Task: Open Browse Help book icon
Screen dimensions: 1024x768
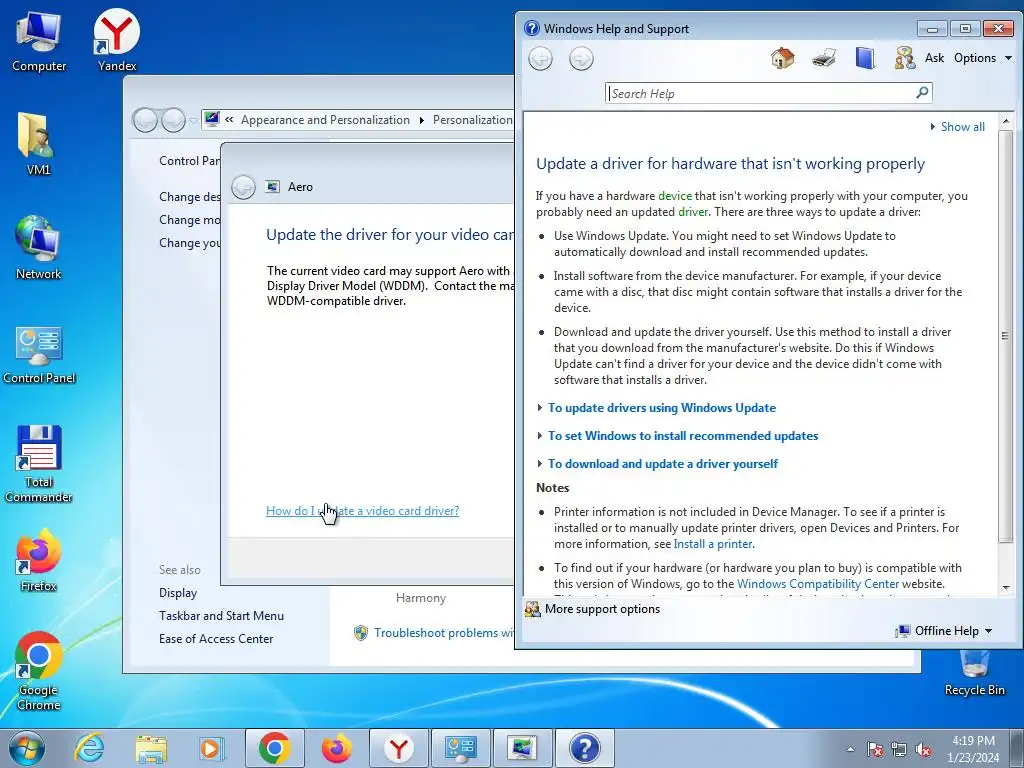Action: [x=865, y=58]
